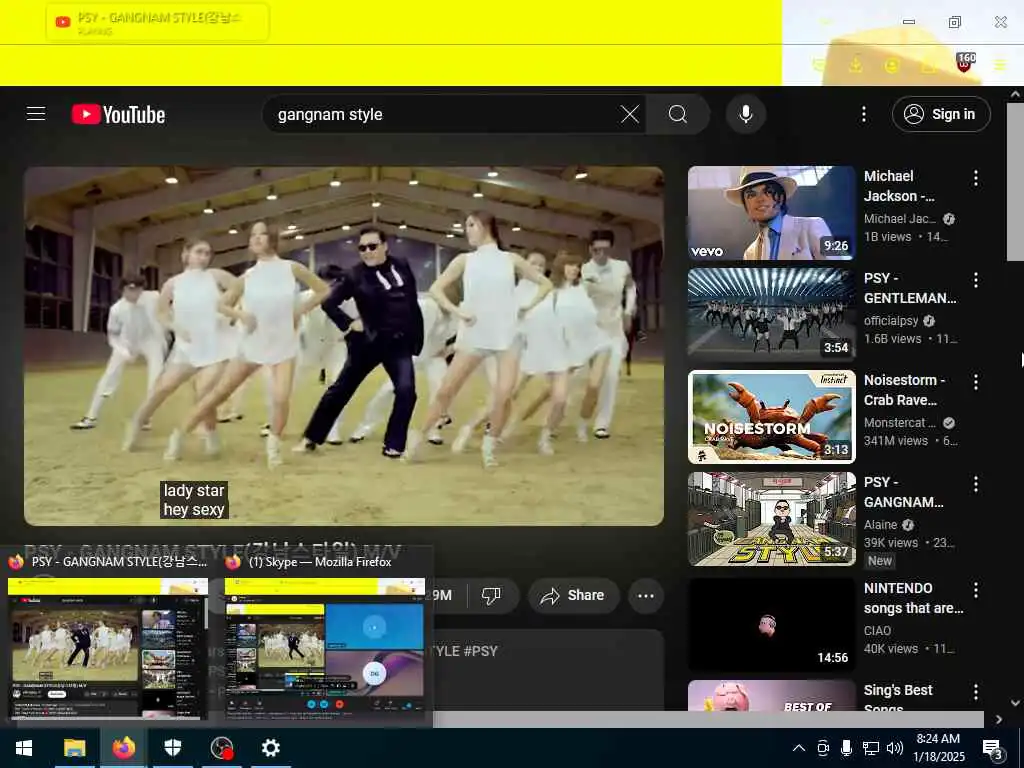Open File Explorer from taskbar
The width and height of the screenshot is (1024, 768).
click(74, 748)
